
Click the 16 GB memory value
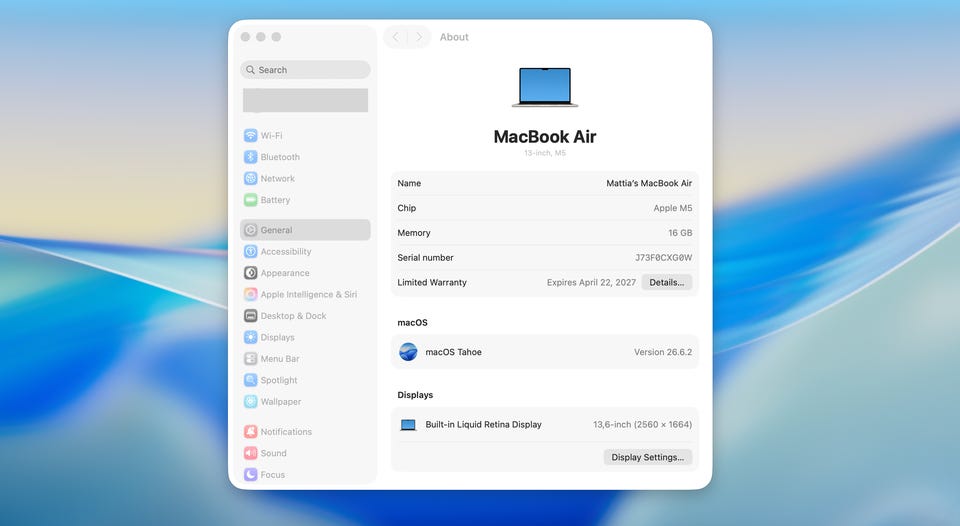click(x=680, y=233)
